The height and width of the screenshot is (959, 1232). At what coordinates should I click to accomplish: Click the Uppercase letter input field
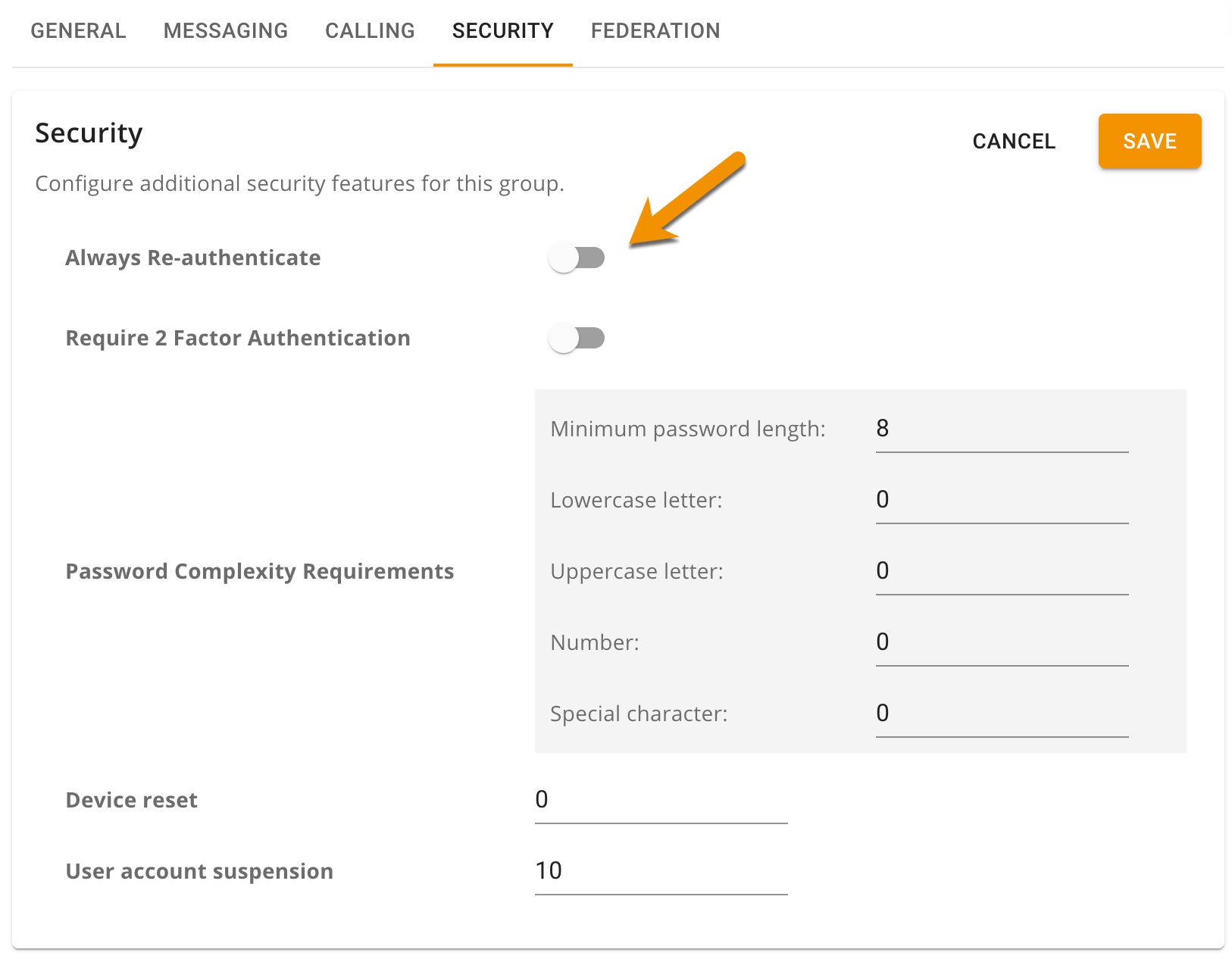click(x=1001, y=572)
